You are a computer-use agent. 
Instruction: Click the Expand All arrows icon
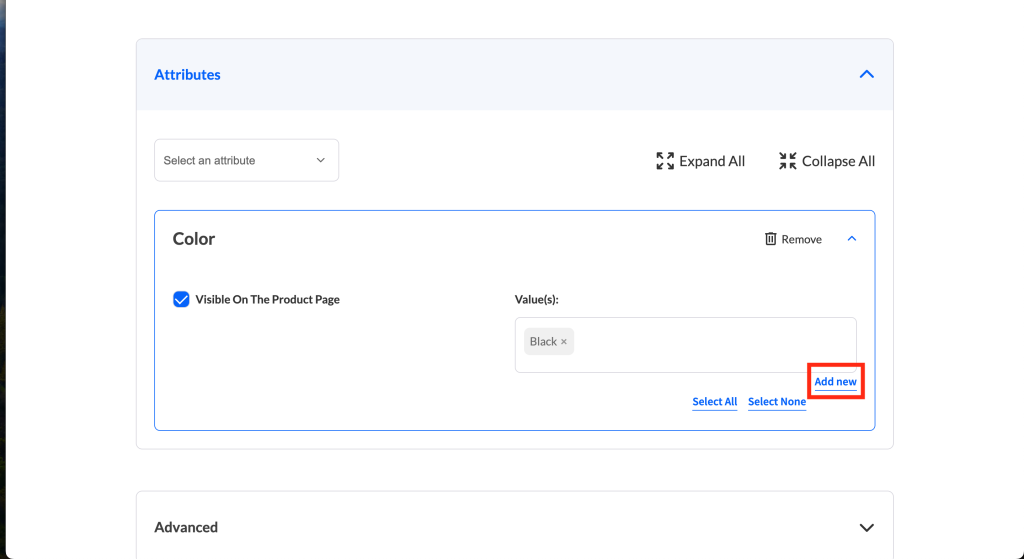point(664,161)
